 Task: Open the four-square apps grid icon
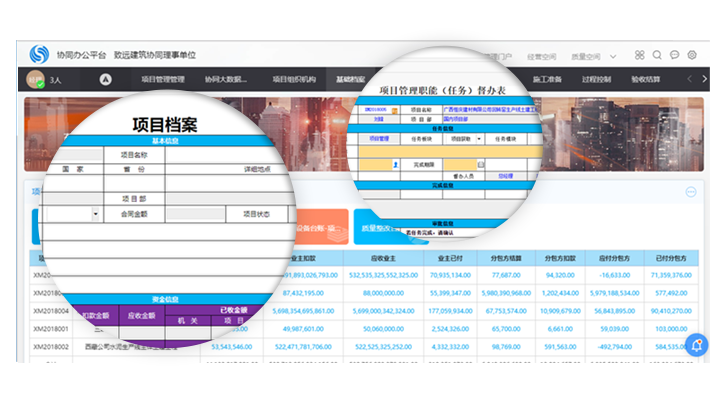[640, 55]
